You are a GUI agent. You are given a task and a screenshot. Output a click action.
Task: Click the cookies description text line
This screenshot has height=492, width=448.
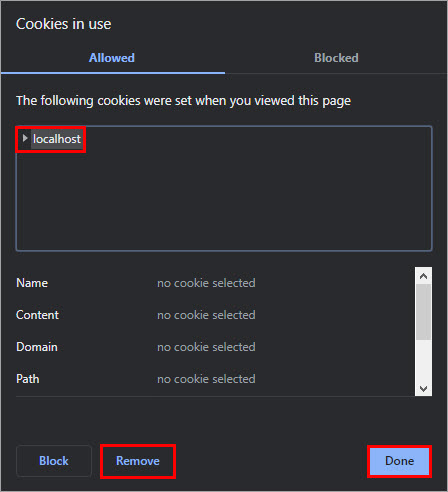tap(183, 101)
